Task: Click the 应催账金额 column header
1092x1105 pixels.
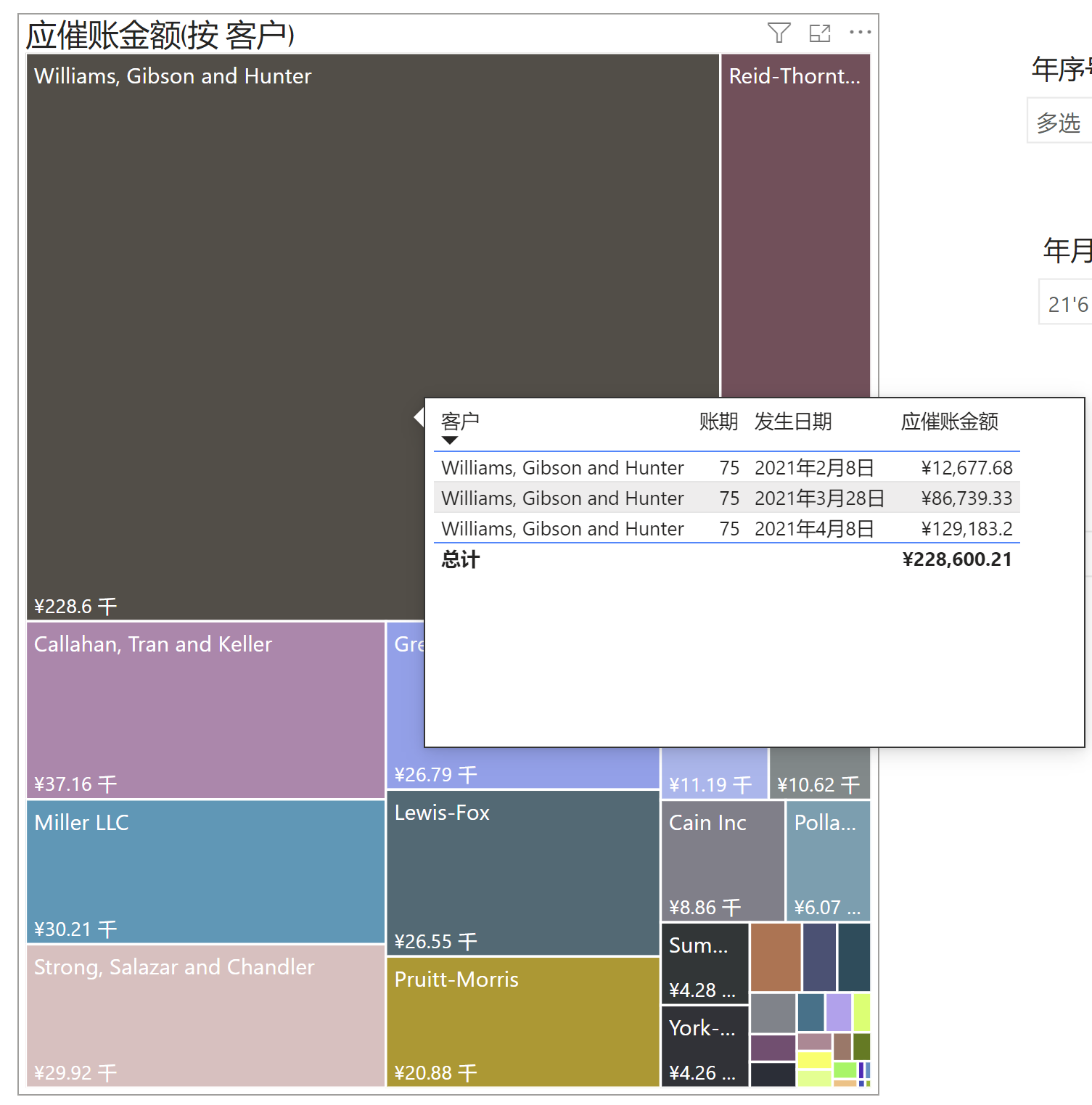Action: pos(950,422)
